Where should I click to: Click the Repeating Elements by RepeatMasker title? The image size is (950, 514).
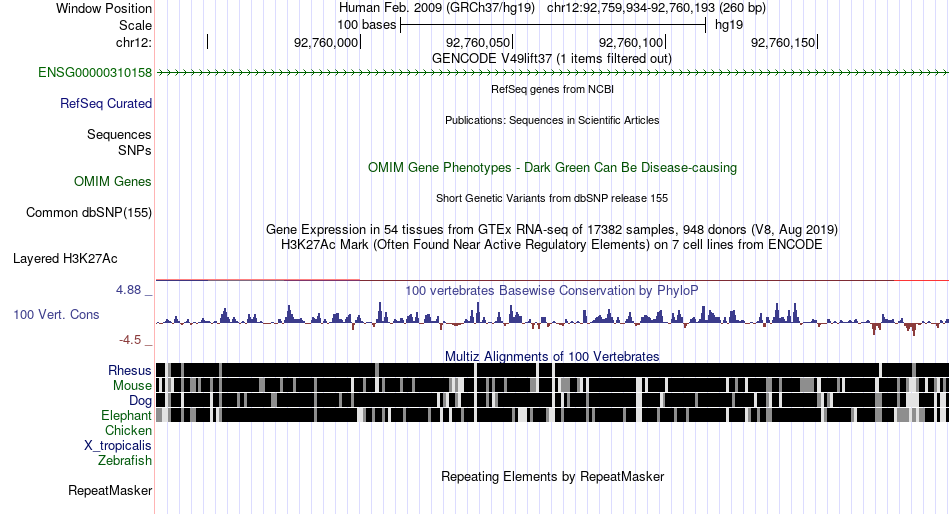point(552,476)
